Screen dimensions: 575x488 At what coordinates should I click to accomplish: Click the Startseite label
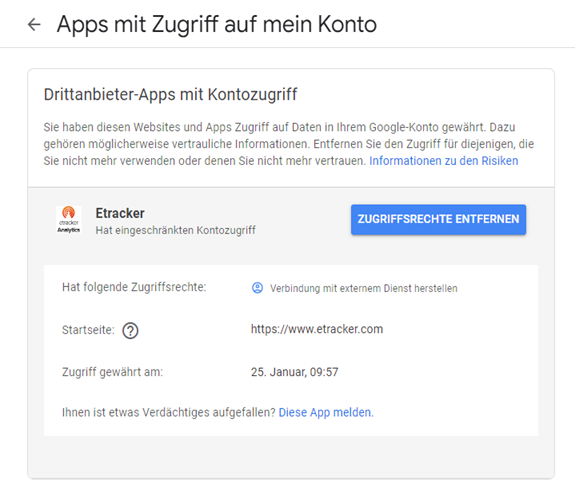(x=88, y=330)
